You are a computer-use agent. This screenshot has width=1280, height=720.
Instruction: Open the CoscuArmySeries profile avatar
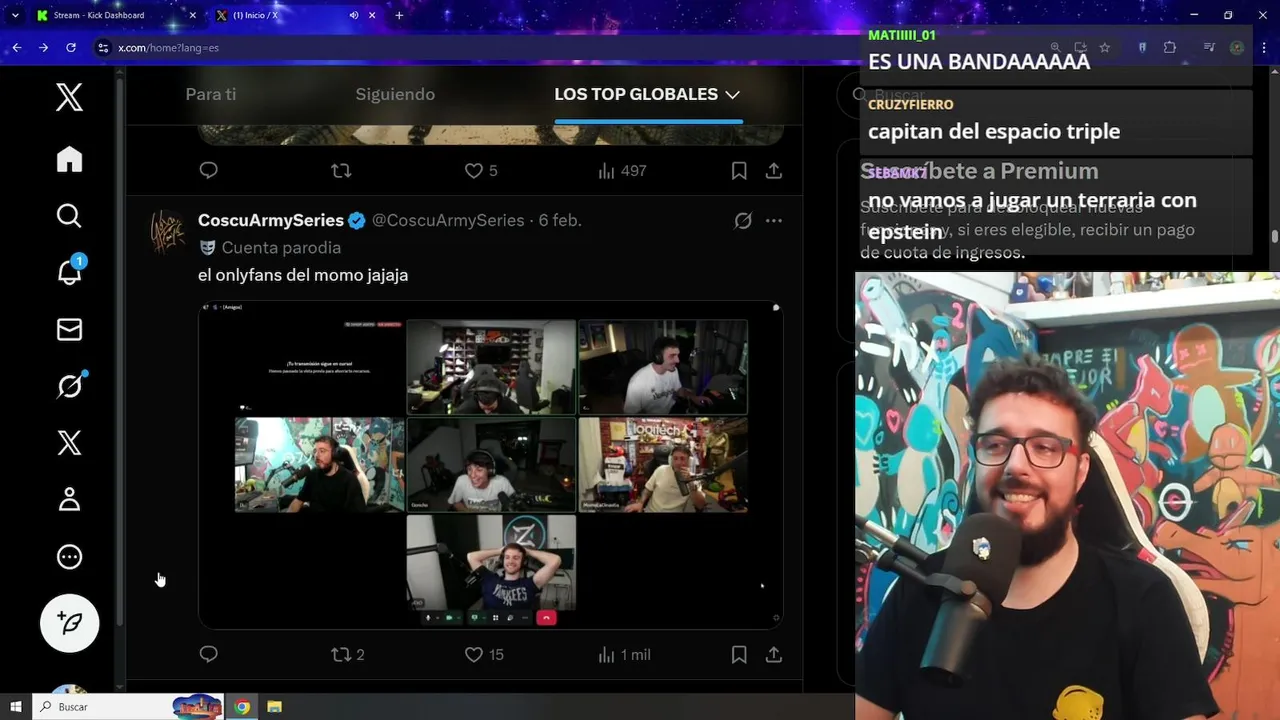tap(167, 231)
